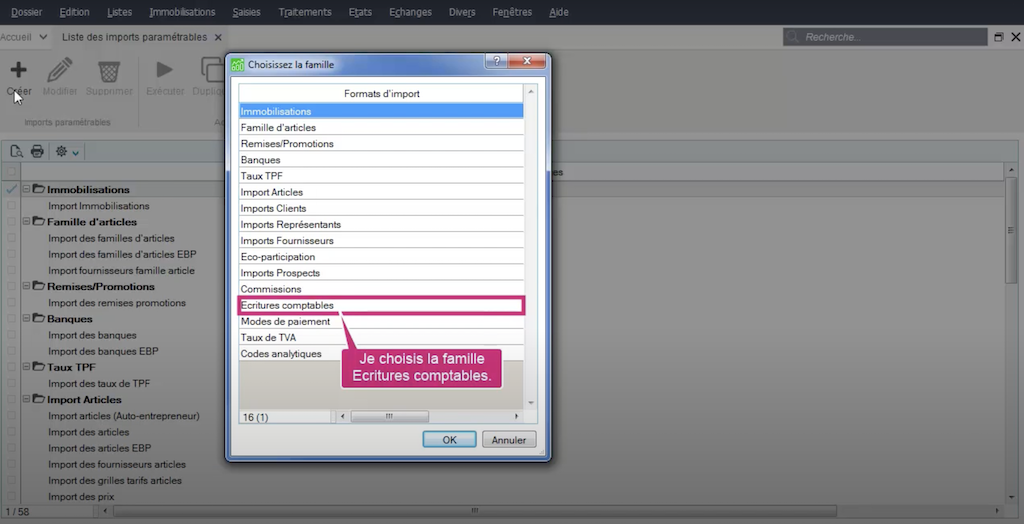The height and width of the screenshot is (524, 1024).
Task: Select Imports Clients in the formats list
Action: coord(381,208)
